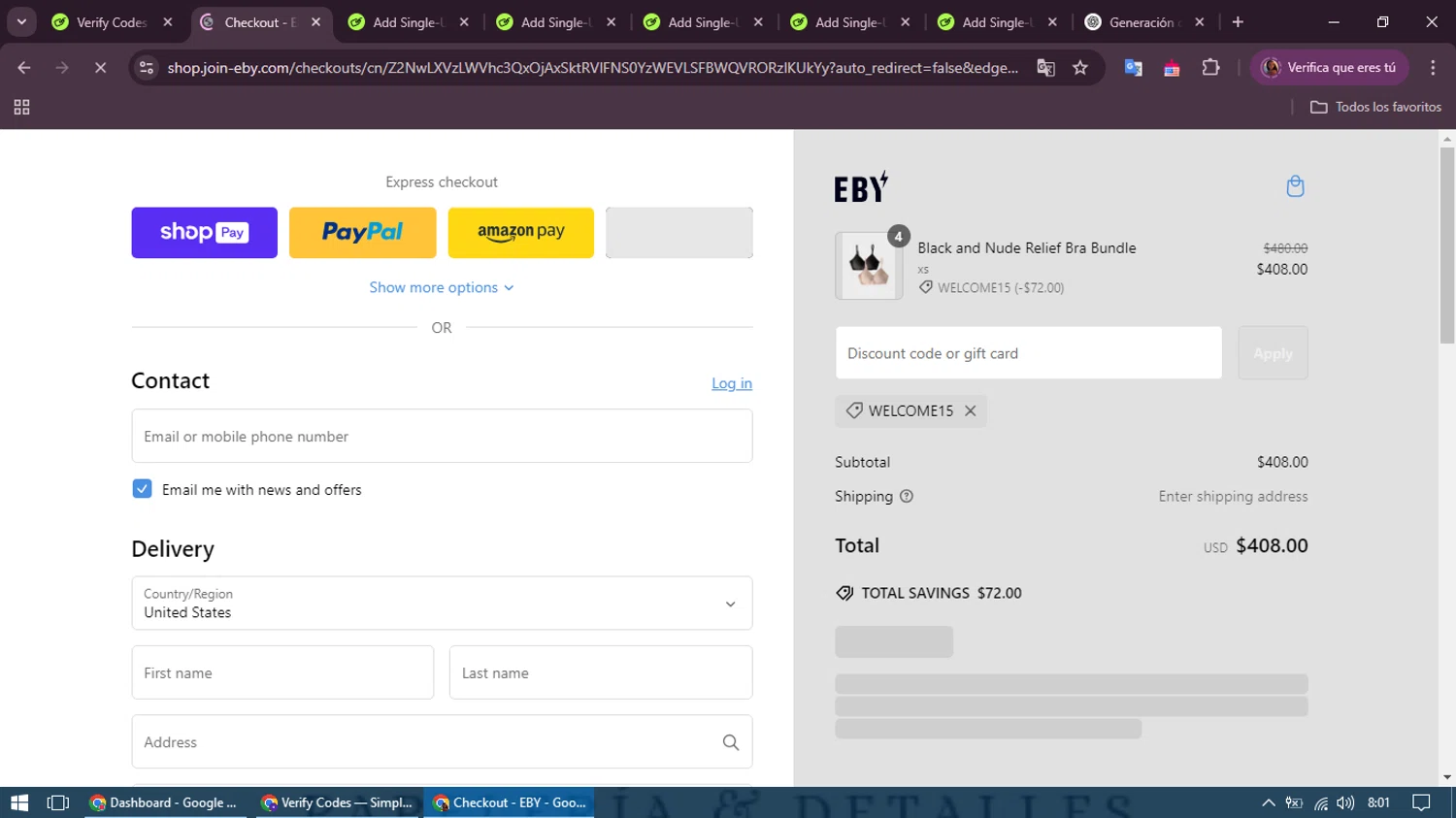This screenshot has height=818, width=1456.
Task: Open the apps grid in bookmarks bar
Action: pos(21,107)
